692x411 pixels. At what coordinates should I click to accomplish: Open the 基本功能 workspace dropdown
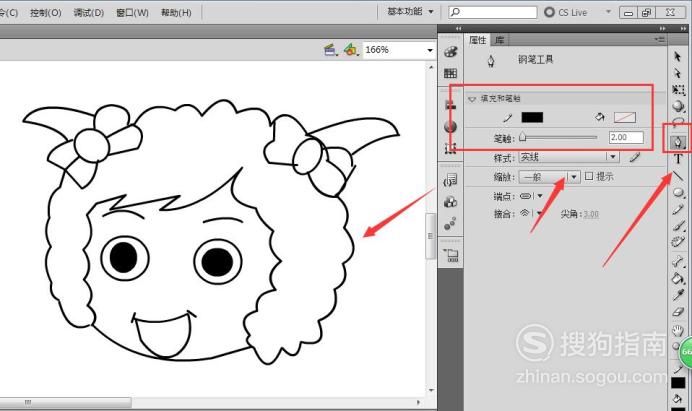tap(410, 11)
